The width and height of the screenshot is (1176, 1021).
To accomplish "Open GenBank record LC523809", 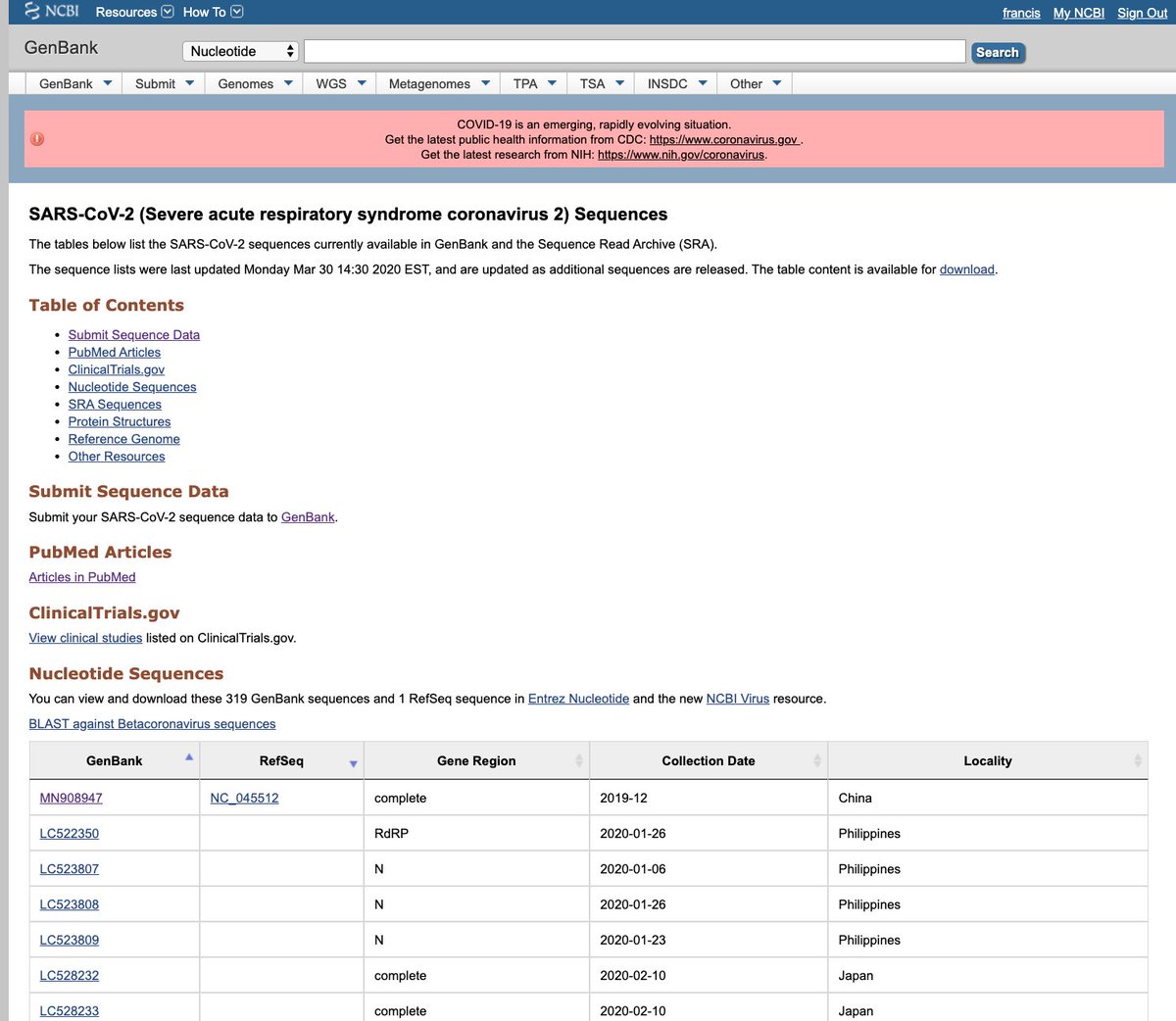I will pos(69,940).
